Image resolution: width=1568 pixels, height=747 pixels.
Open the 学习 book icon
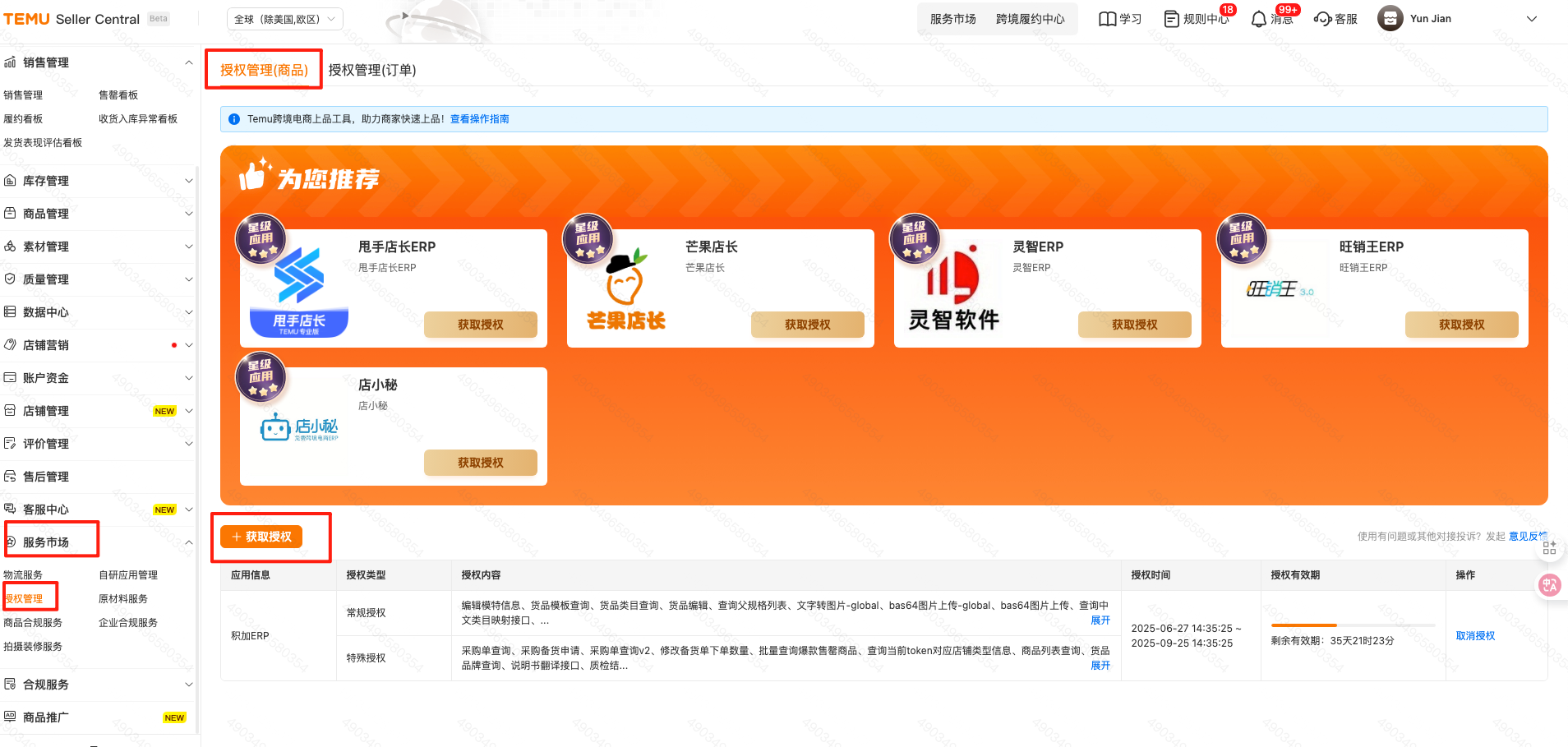[1108, 19]
